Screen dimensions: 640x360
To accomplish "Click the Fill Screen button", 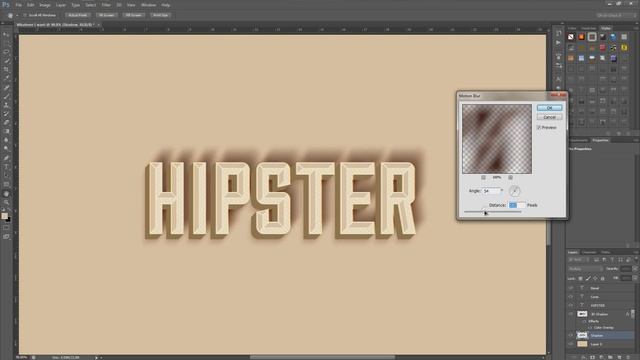I will (133, 15).
